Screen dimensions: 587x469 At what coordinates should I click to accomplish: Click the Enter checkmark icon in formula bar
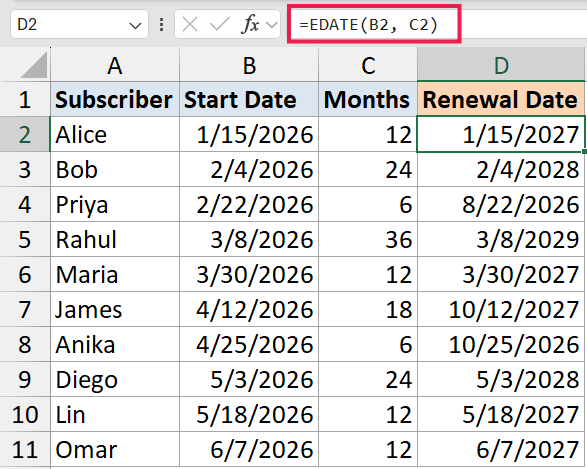pos(220,25)
